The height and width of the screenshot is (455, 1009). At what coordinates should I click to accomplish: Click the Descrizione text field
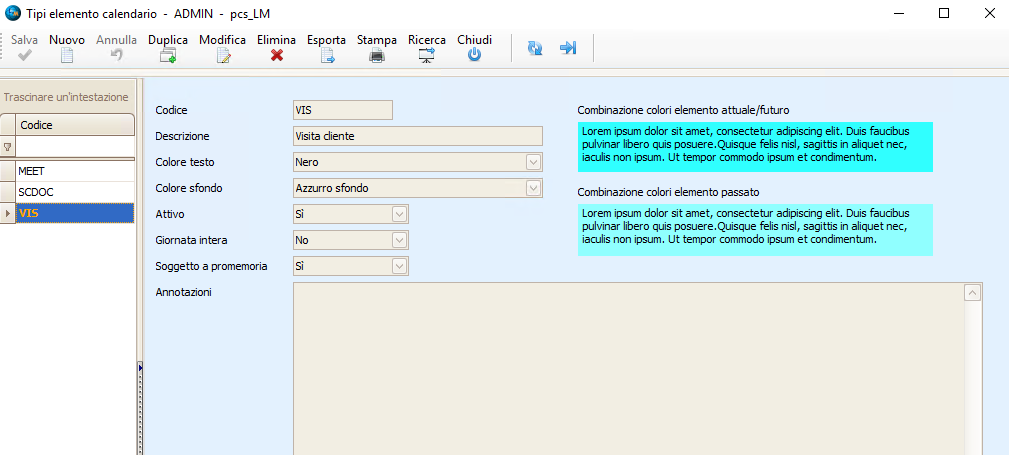coord(416,136)
